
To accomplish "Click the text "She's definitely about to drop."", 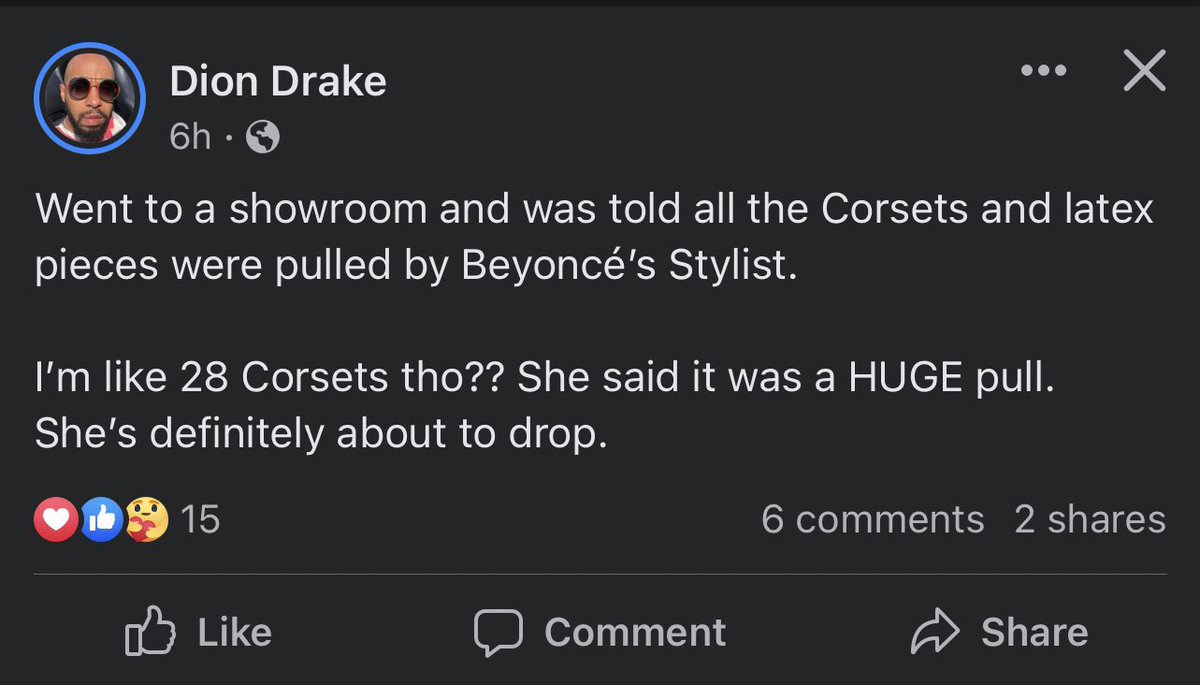I will (x=321, y=432).
